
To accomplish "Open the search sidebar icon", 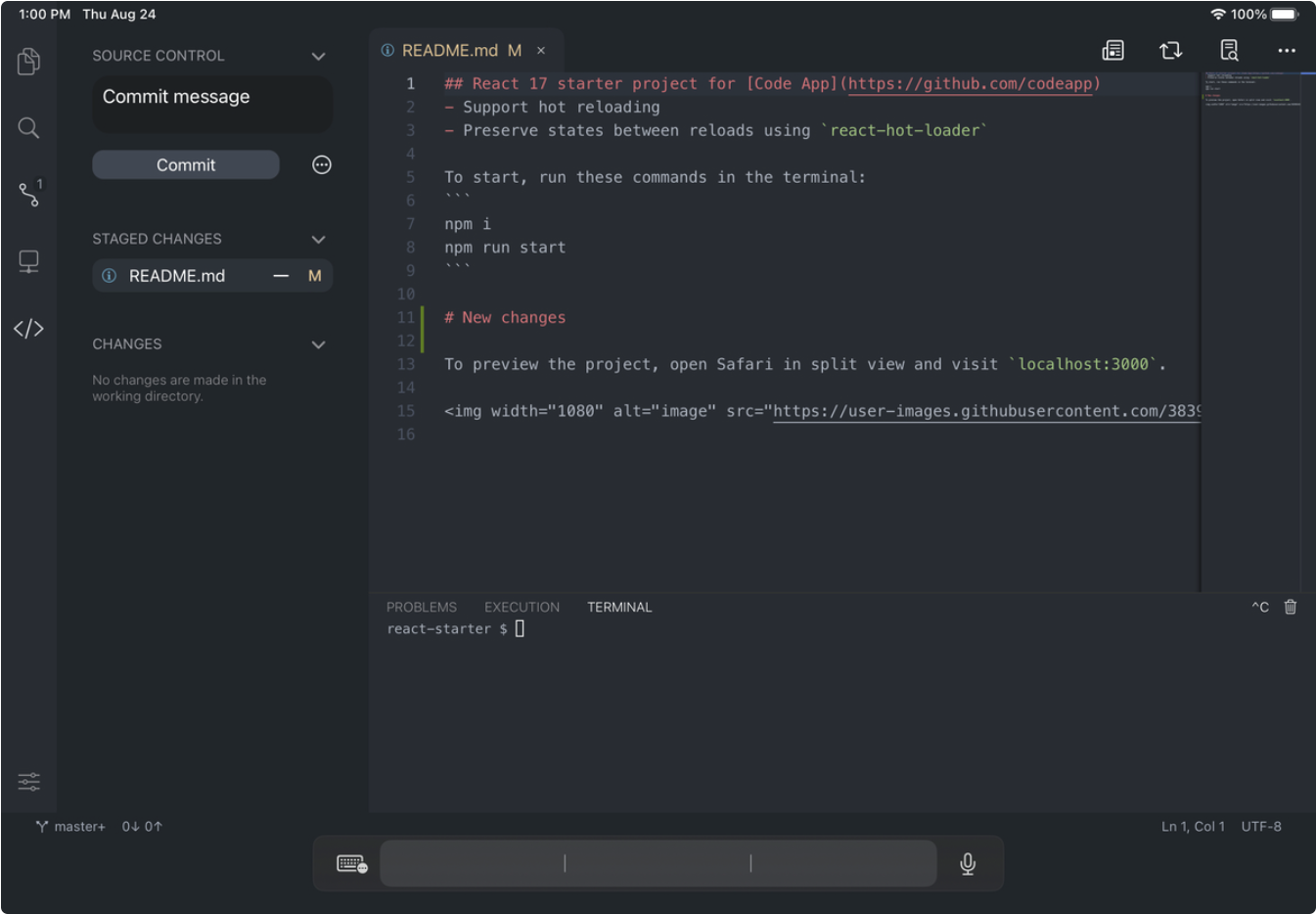I will 28,127.
